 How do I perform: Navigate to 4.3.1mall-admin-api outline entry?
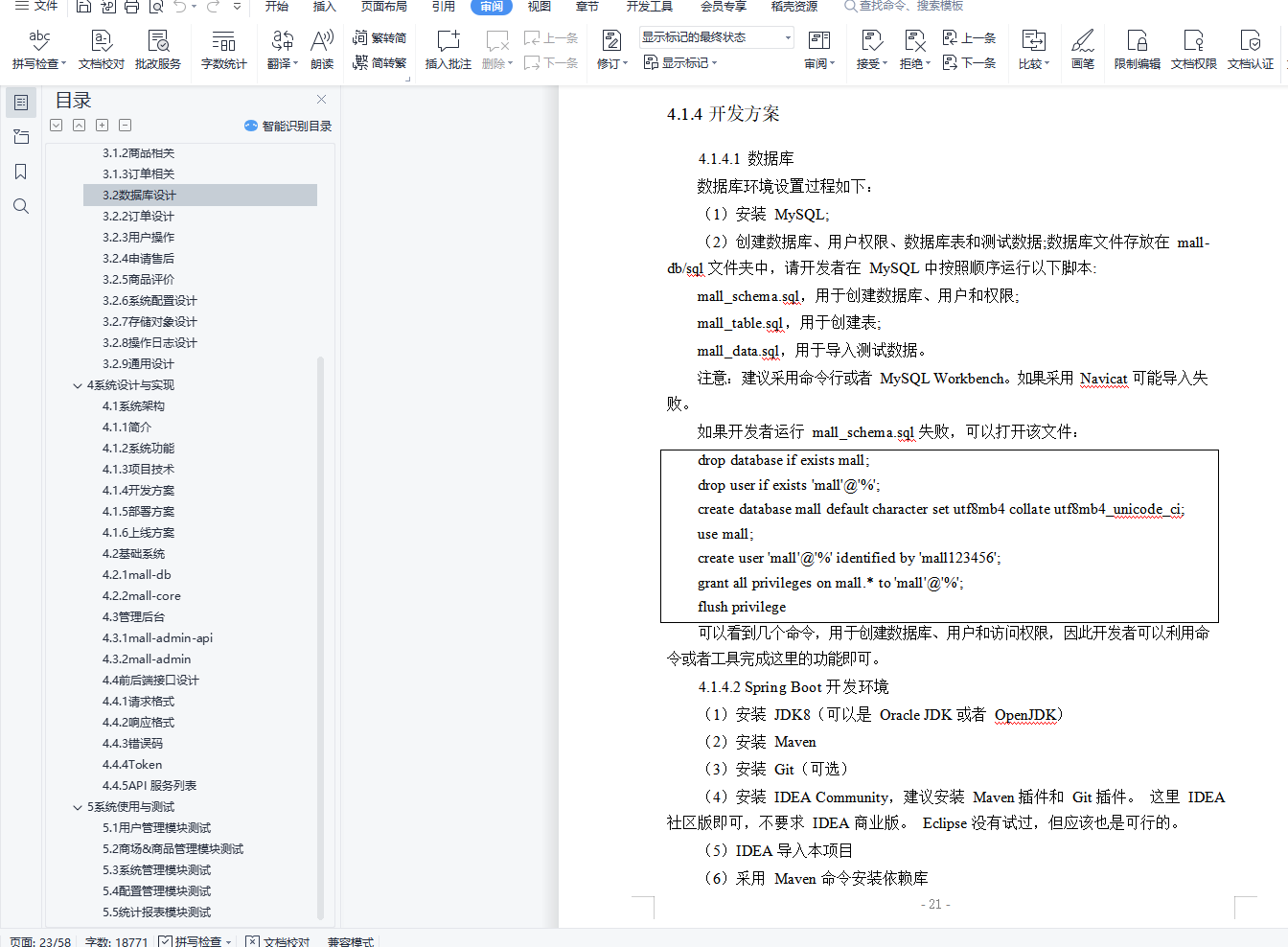click(x=158, y=638)
